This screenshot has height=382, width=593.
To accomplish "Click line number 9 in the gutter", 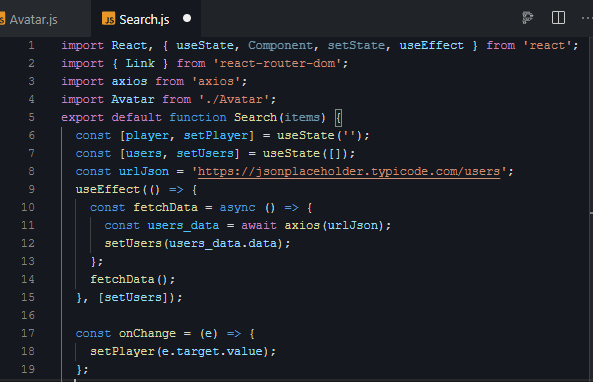I will pos(31,189).
